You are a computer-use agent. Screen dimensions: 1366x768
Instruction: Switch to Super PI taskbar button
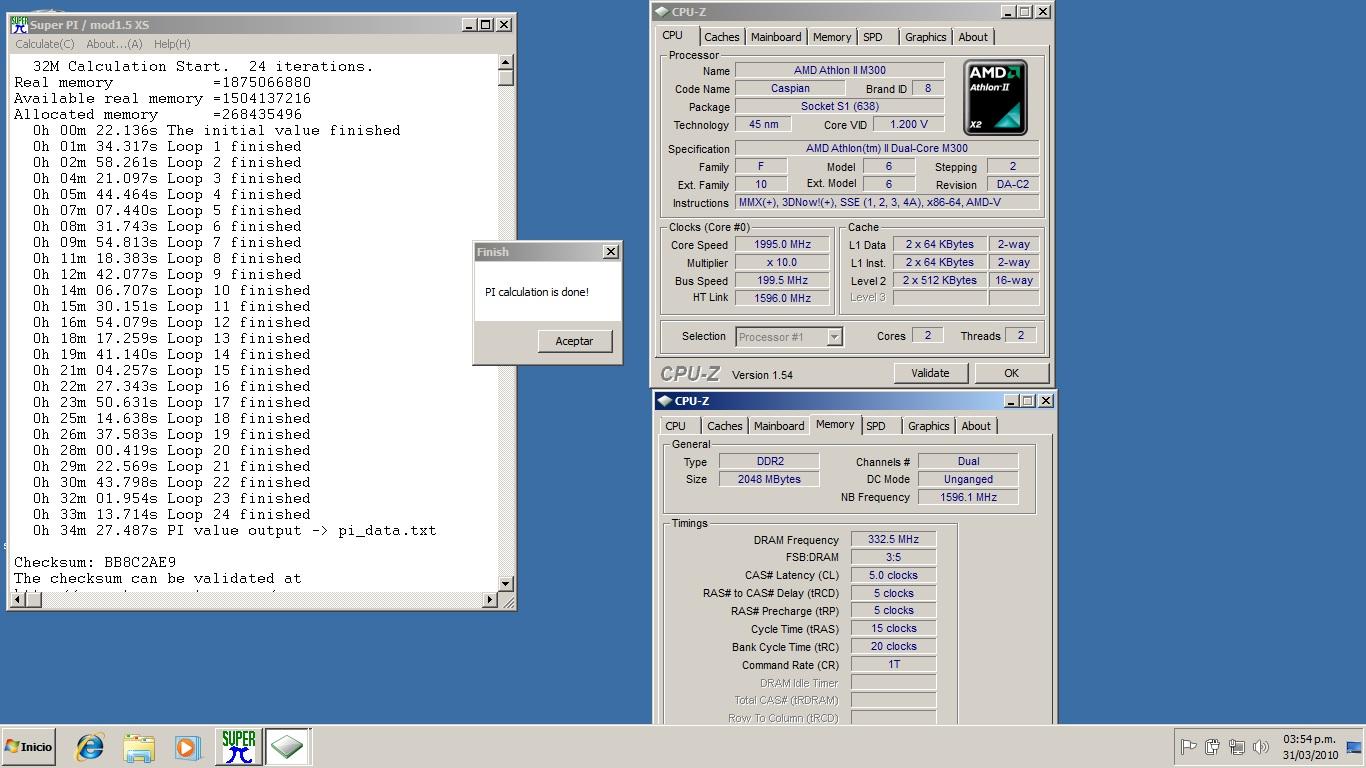point(238,747)
